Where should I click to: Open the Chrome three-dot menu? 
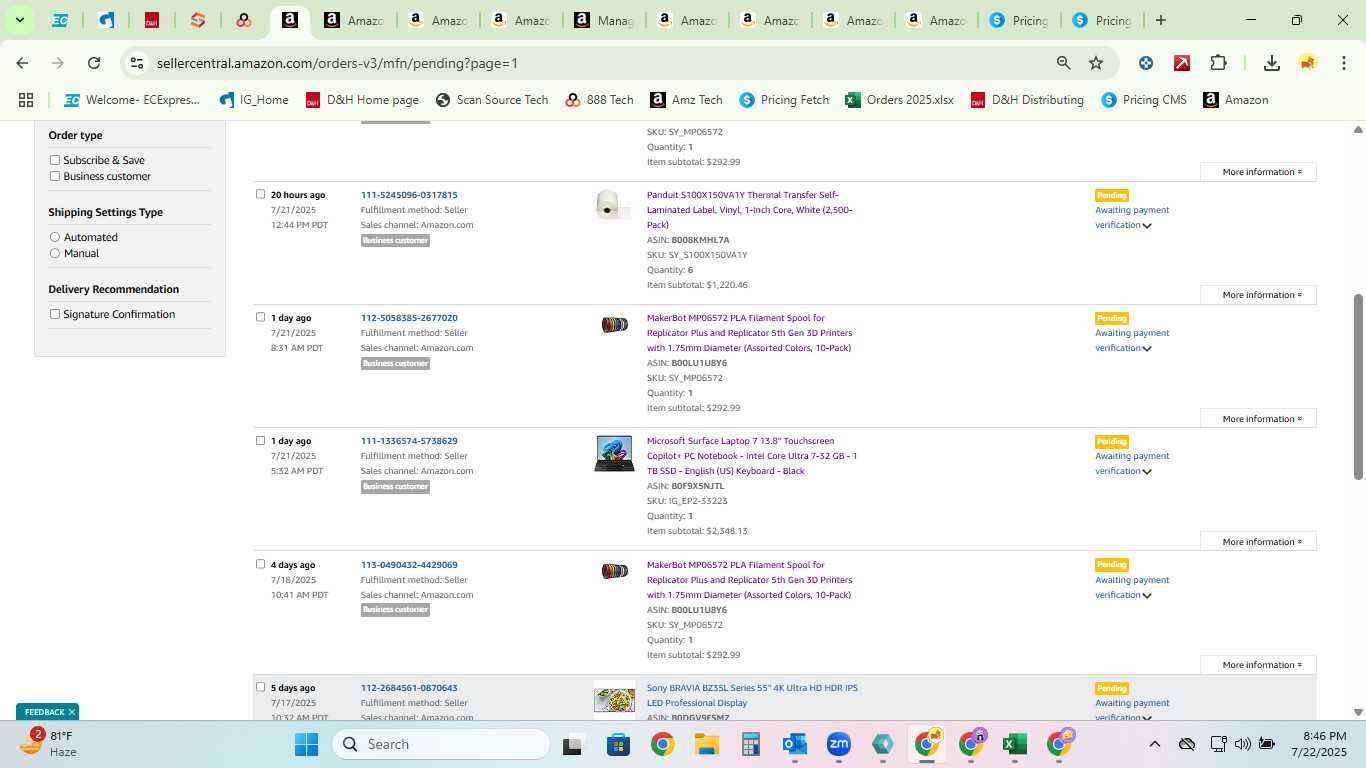[x=1344, y=63]
